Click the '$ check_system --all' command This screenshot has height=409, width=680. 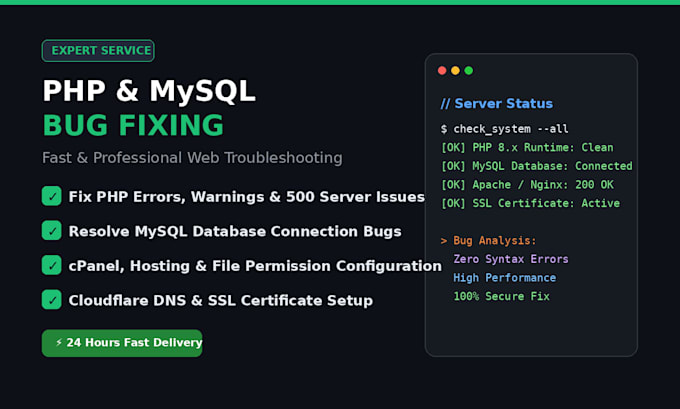pyautogui.click(x=504, y=129)
